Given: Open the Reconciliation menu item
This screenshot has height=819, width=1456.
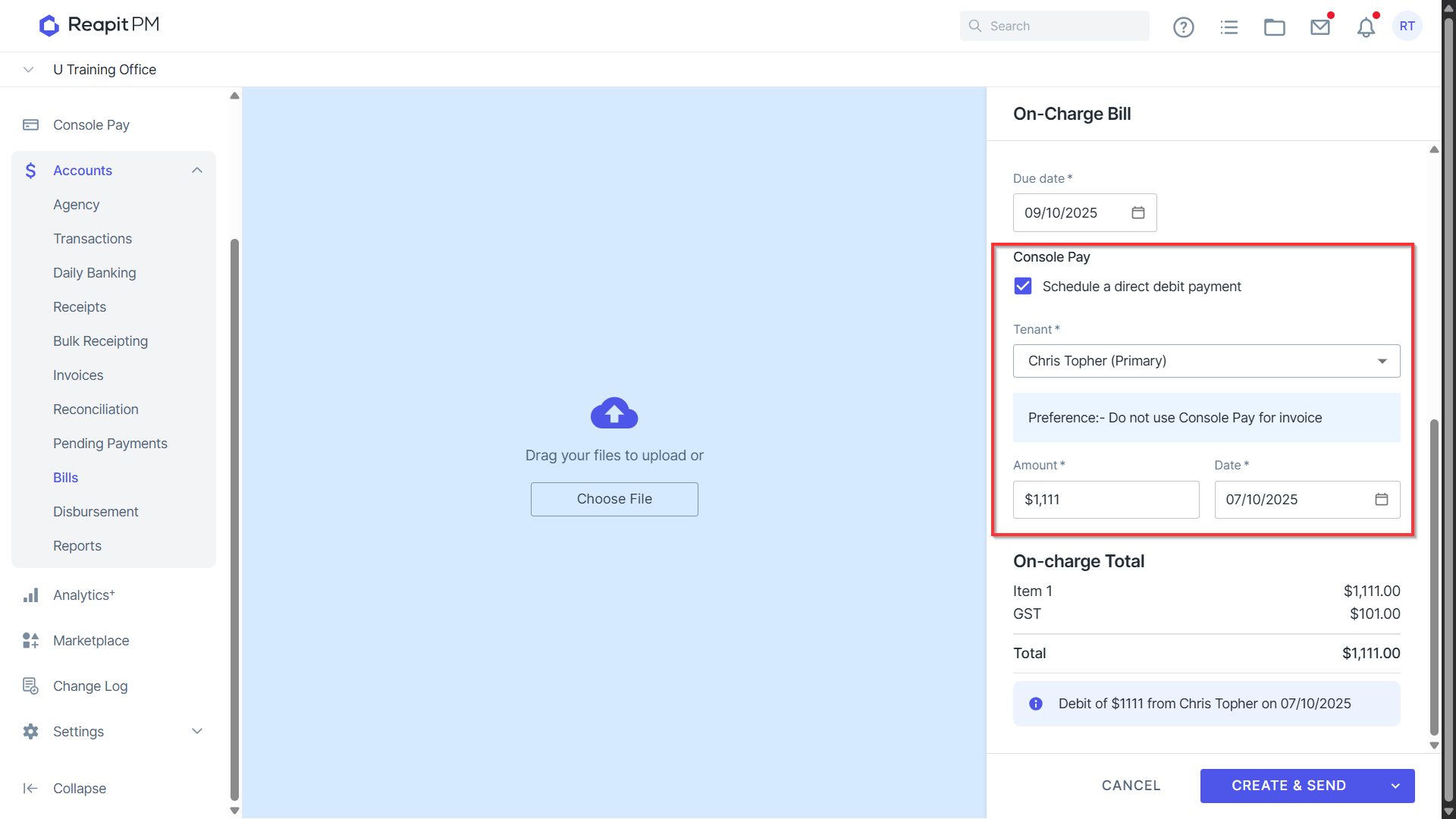Looking at the screenshot, I should [x=96, y=409].
